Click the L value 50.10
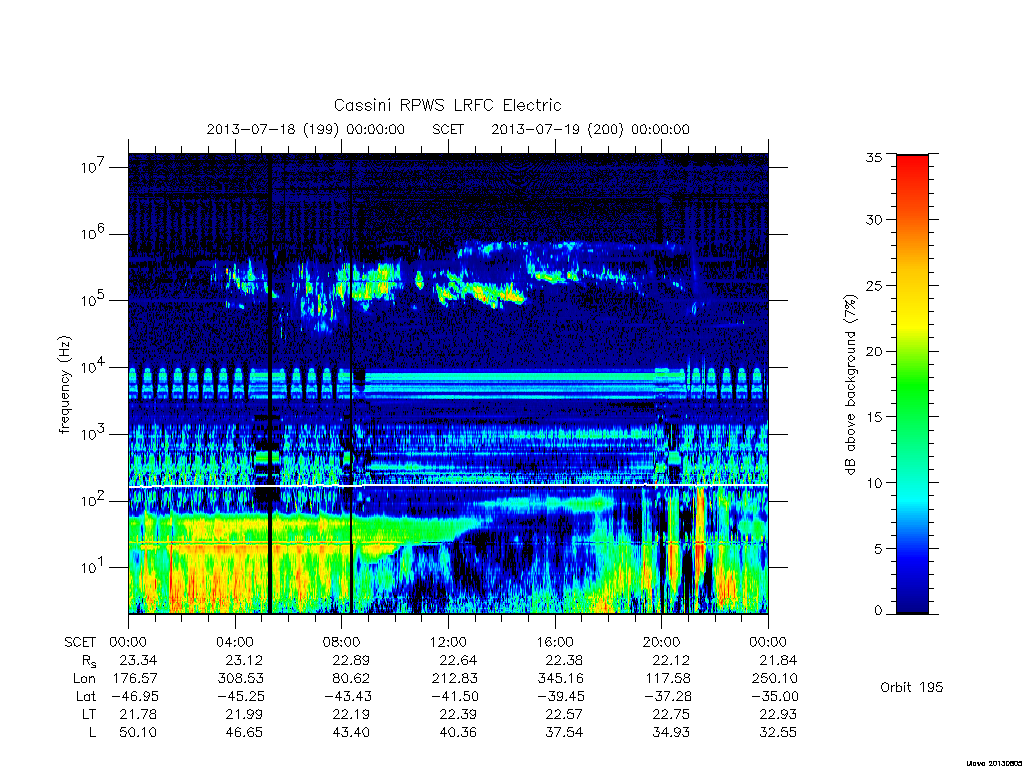 pyautogui.click(x=138, y=733)
